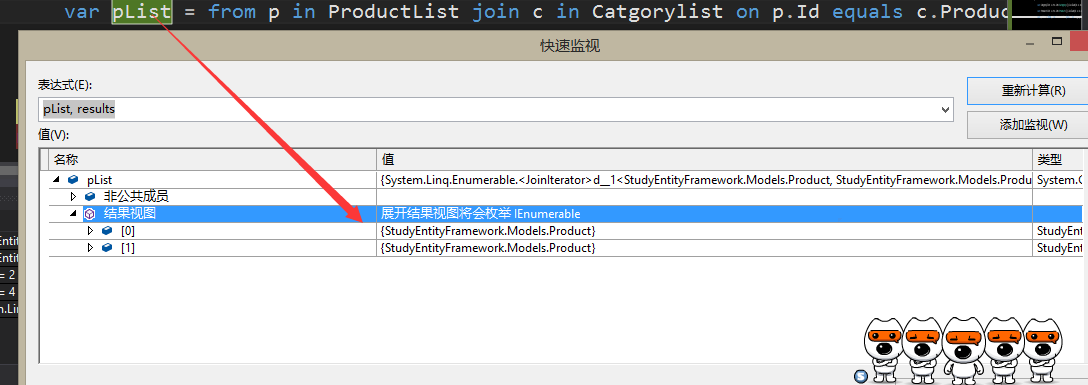Click the JoinIterator value of pList
The height and width of the screenshot is (385, 1088).
705,180
